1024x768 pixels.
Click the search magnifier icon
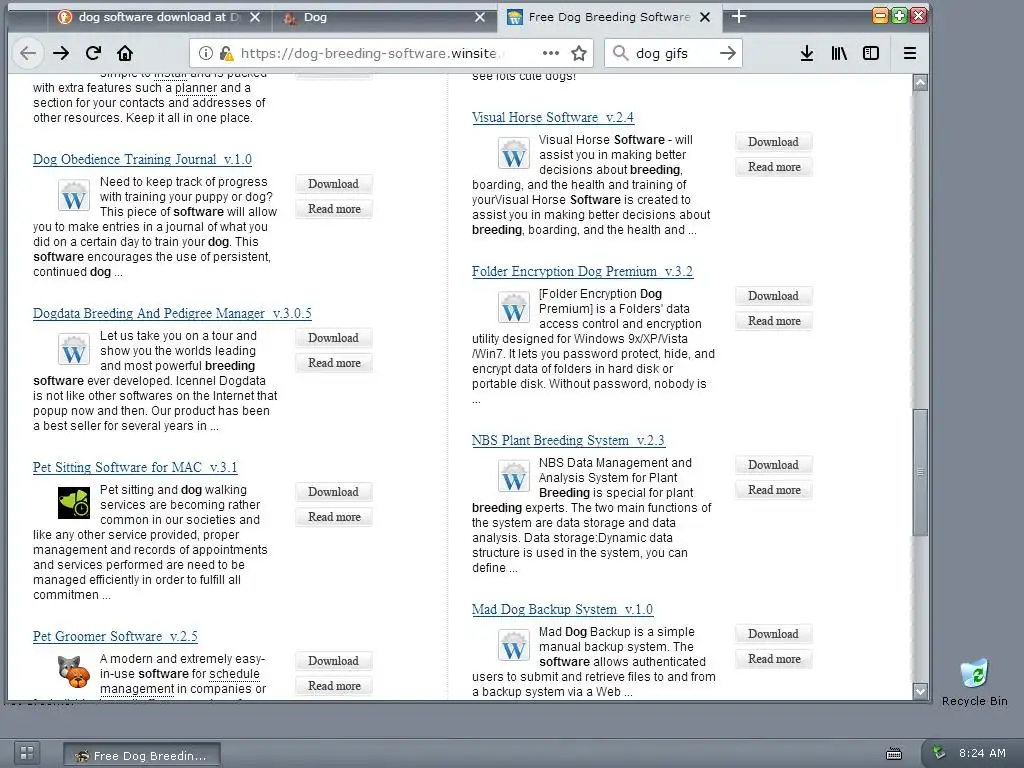[620, 53]
